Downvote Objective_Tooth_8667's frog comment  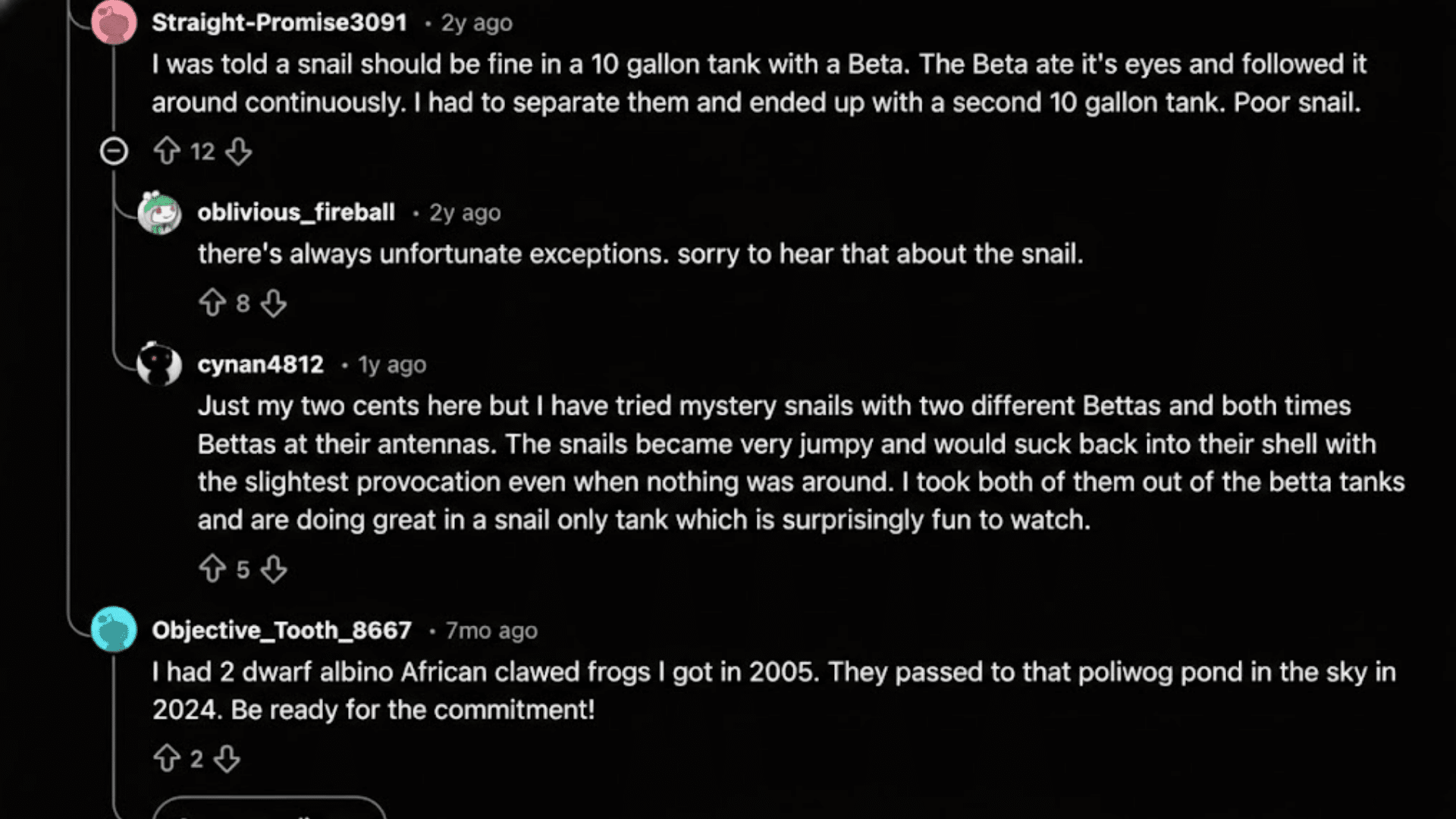(x=227, y=758)
